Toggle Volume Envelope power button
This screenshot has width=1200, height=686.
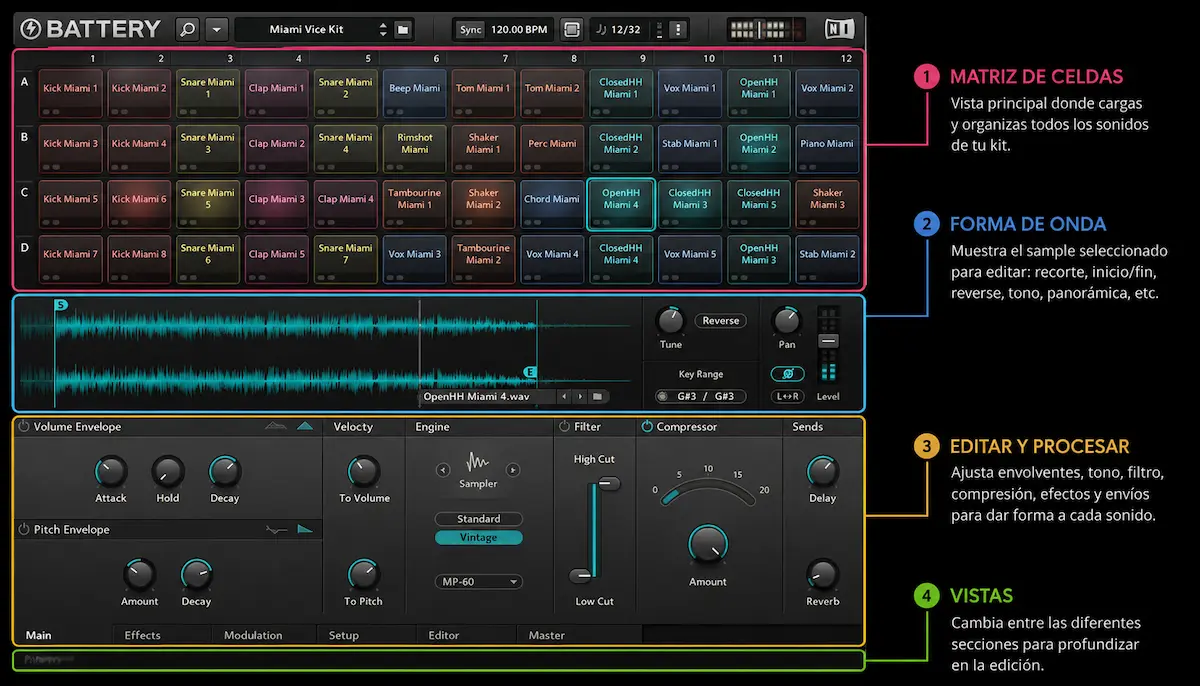(x=24, y=426)
